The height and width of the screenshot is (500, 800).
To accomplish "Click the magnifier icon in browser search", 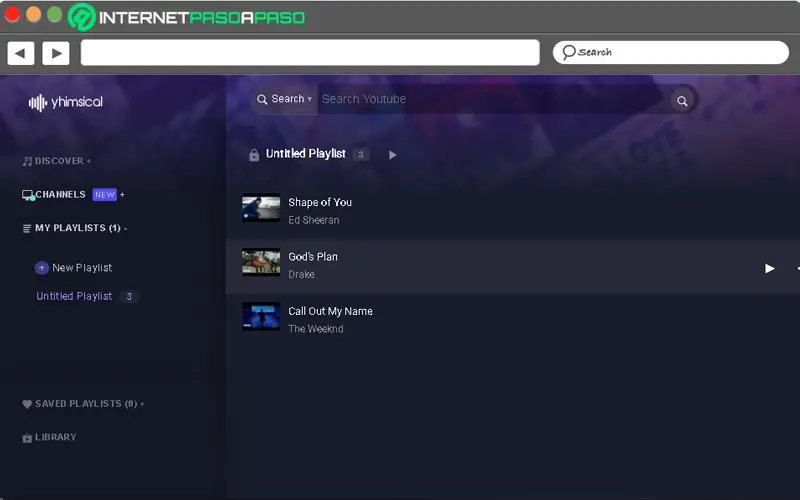I will click(x=568, y=52).
